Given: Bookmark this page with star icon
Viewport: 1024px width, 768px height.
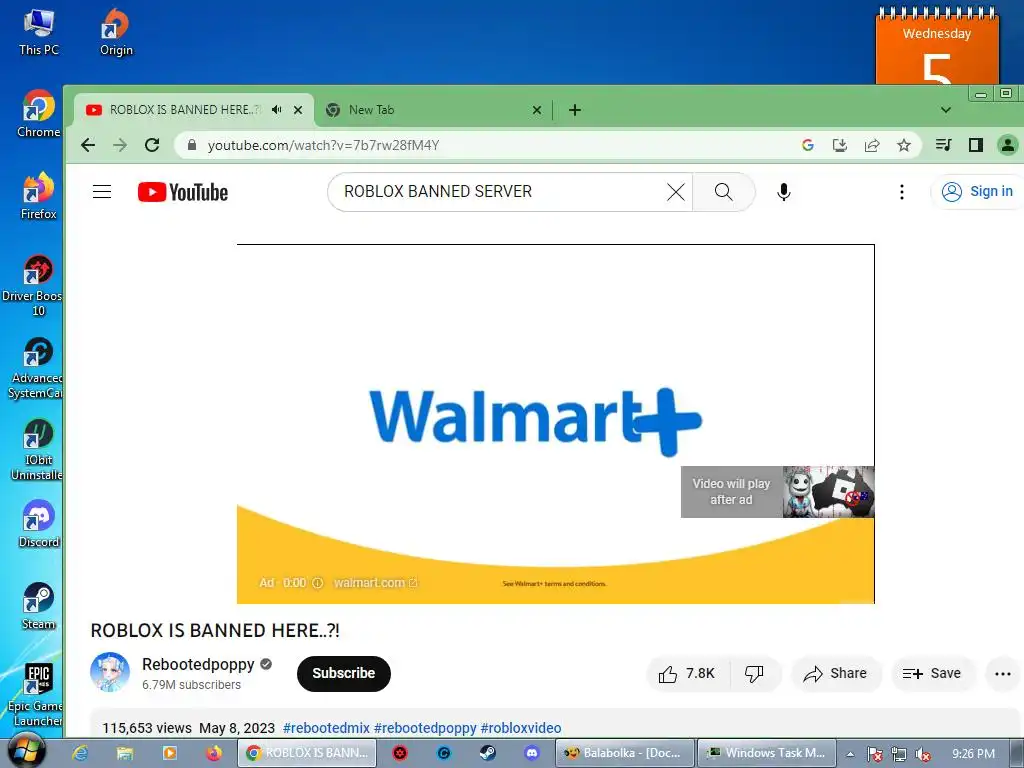Looking at the screenshot, I should tap(904, 145).
